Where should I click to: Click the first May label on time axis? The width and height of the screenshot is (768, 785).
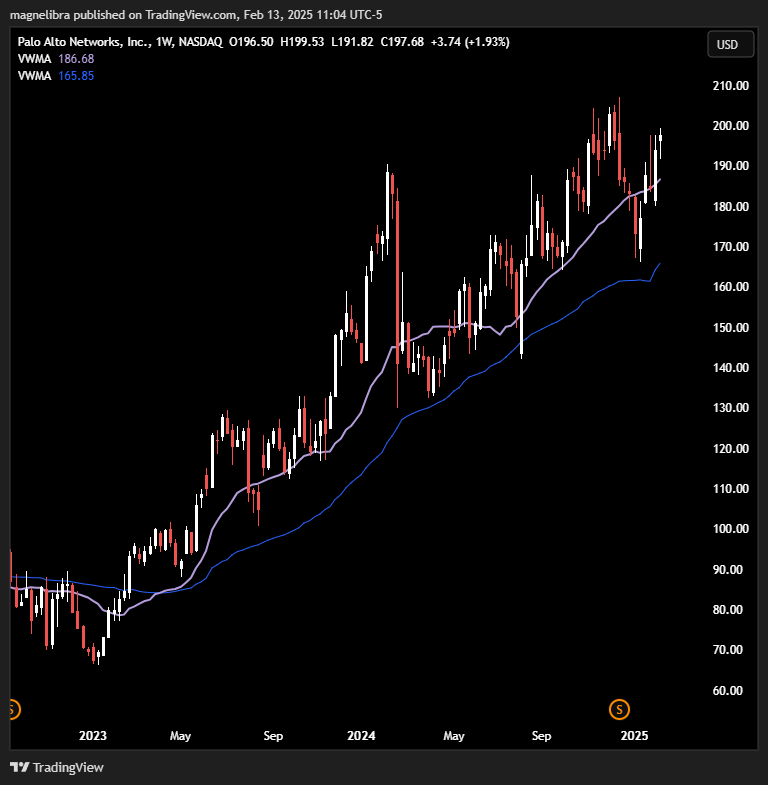pyautogui.click(x=180, y=736)
